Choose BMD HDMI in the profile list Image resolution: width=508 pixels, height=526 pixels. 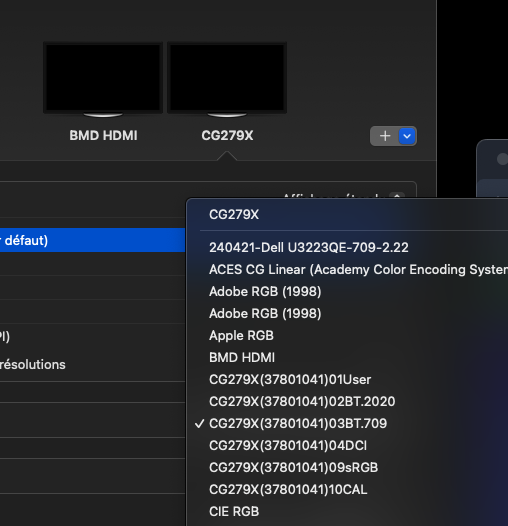click(x=242, y=358)
